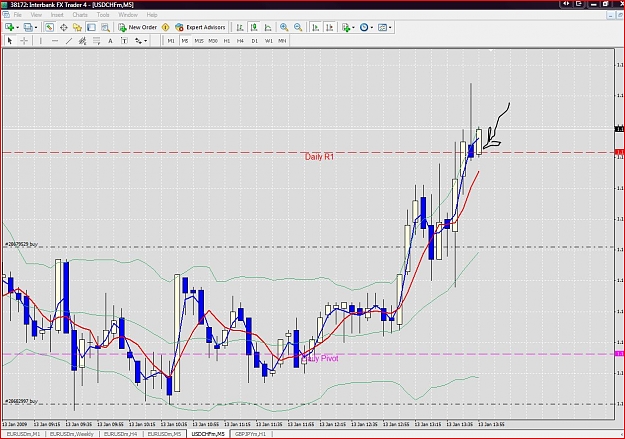Click the New Chart icon
Screen dimensions: 625x439
pyautogui.click(x=9, y=27)
